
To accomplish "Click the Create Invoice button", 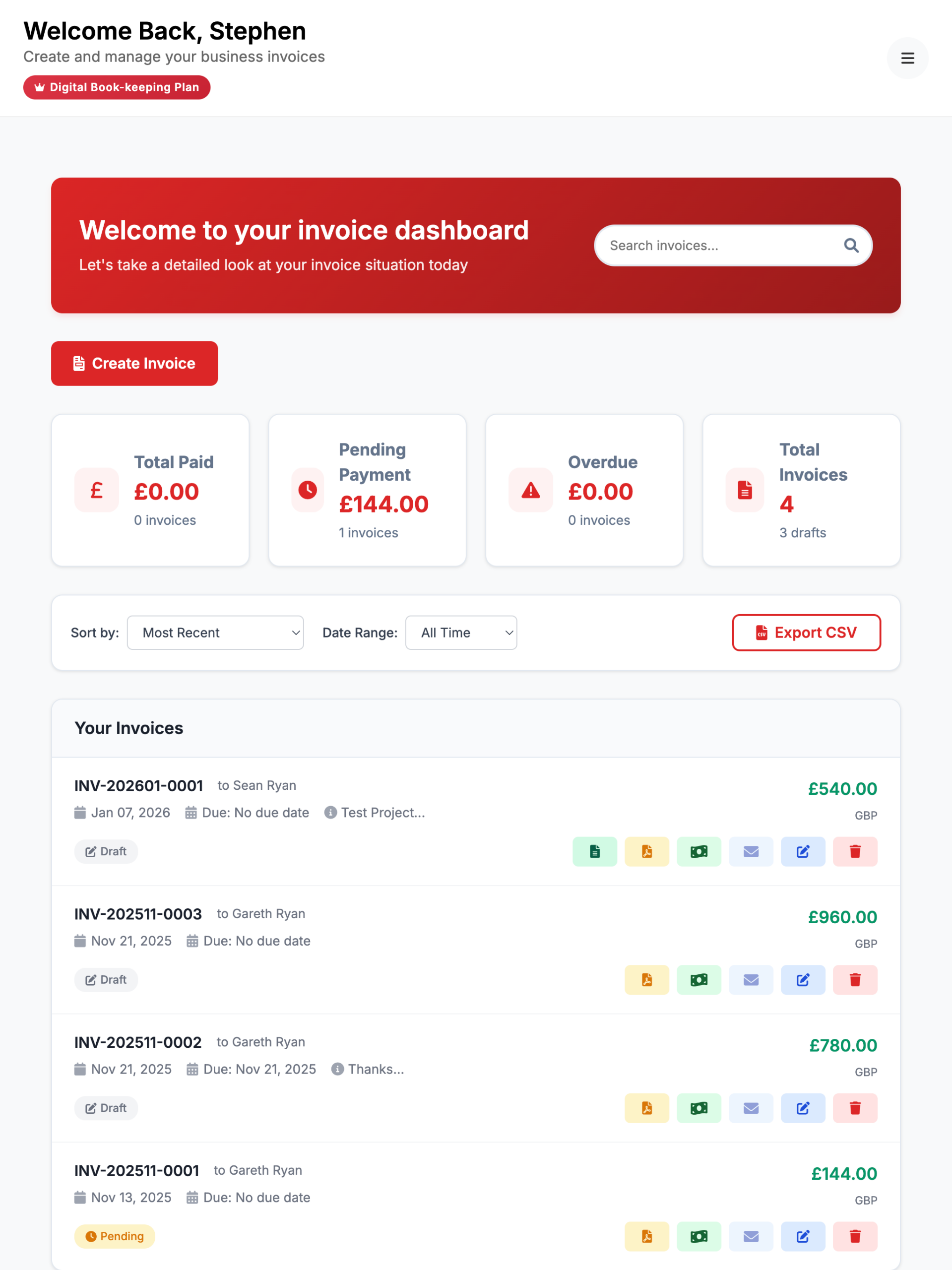I will pyautogui.click(x=134, y=364).
